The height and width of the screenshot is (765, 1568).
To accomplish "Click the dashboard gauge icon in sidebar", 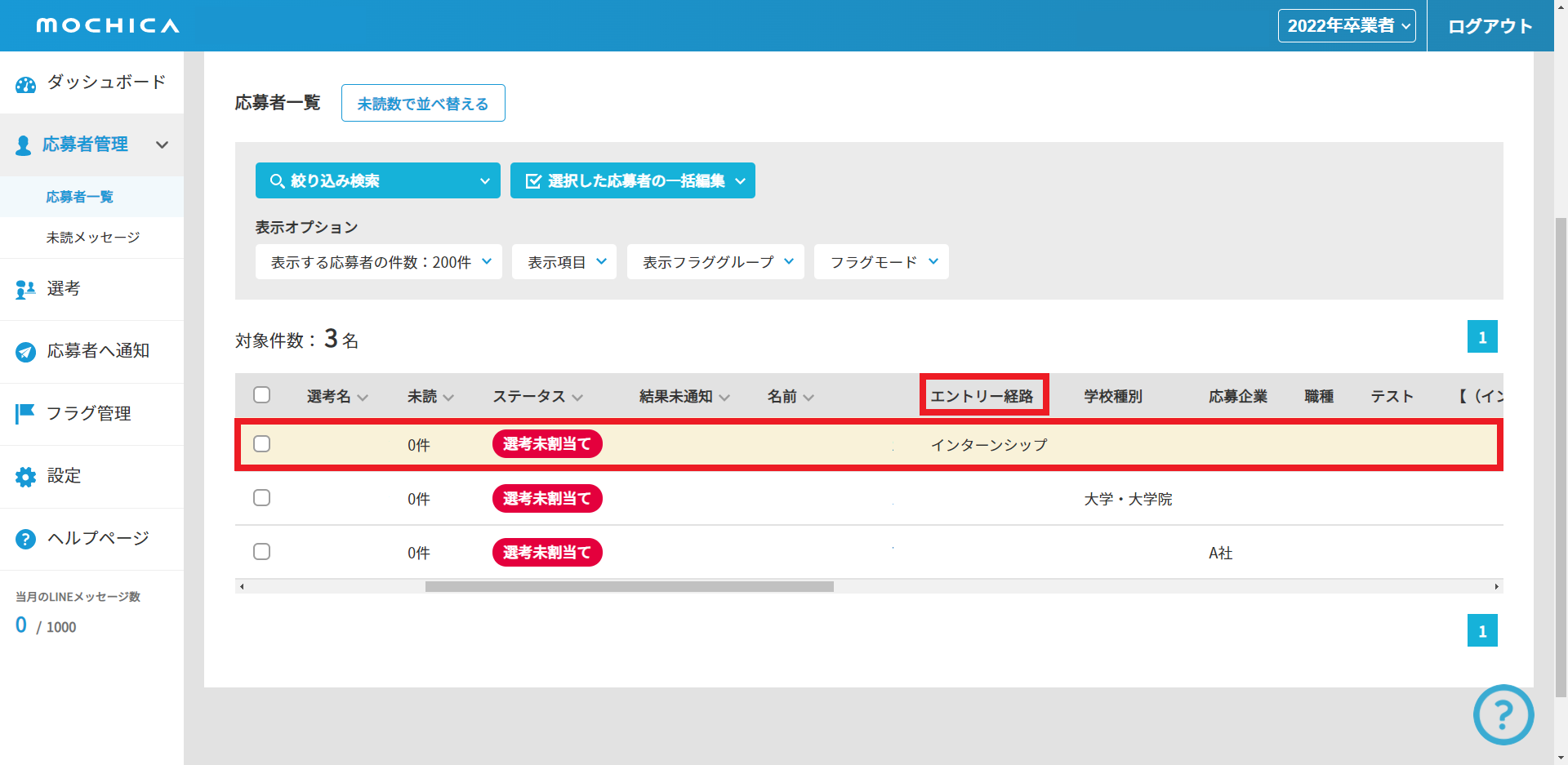I will 25,84.
